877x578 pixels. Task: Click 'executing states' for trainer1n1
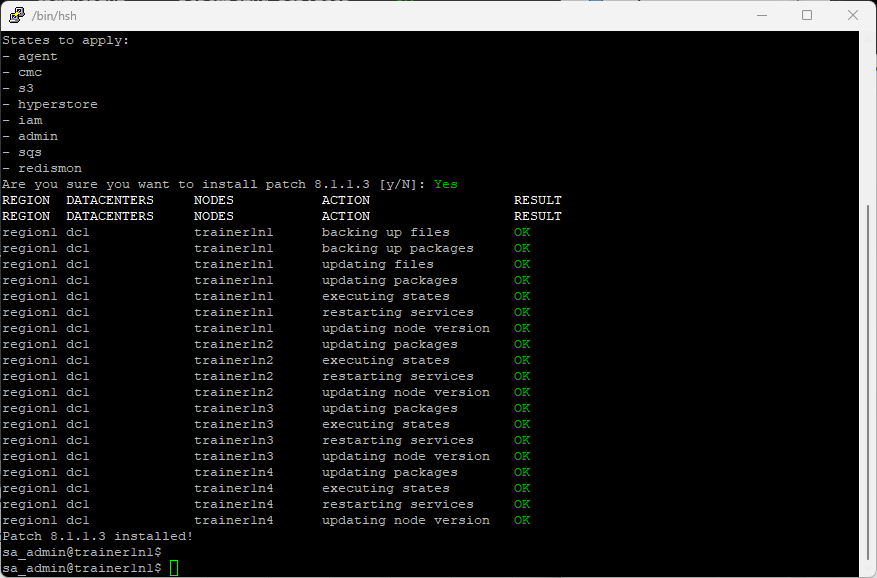385,297
